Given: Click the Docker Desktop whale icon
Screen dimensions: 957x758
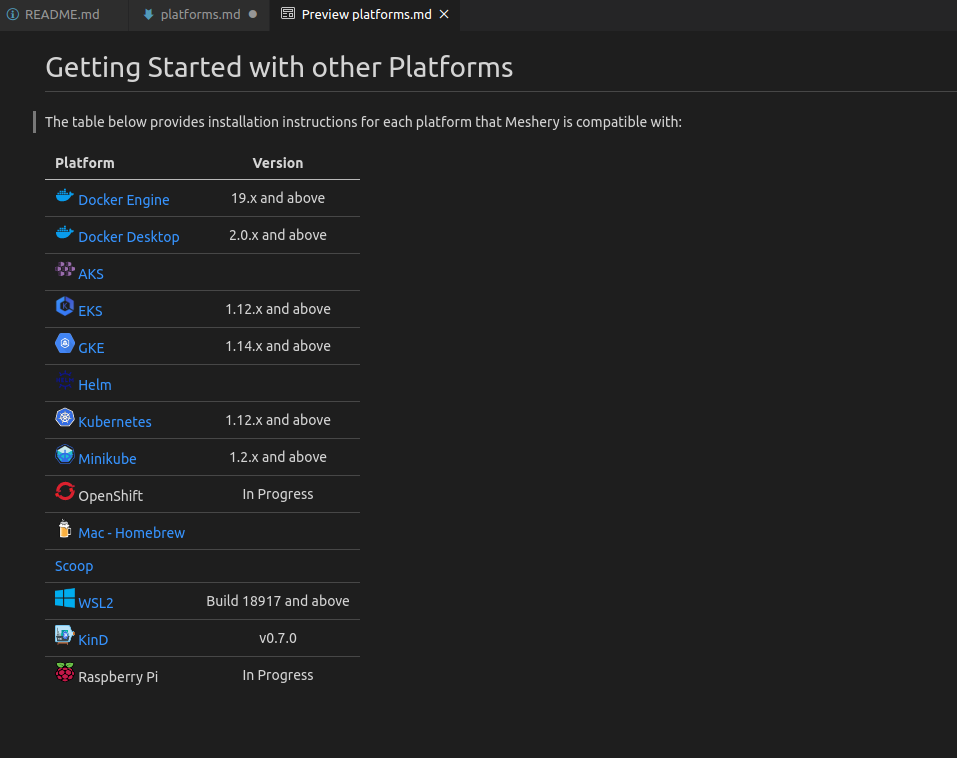Looking at the screenshot, I should click(65, 233).
